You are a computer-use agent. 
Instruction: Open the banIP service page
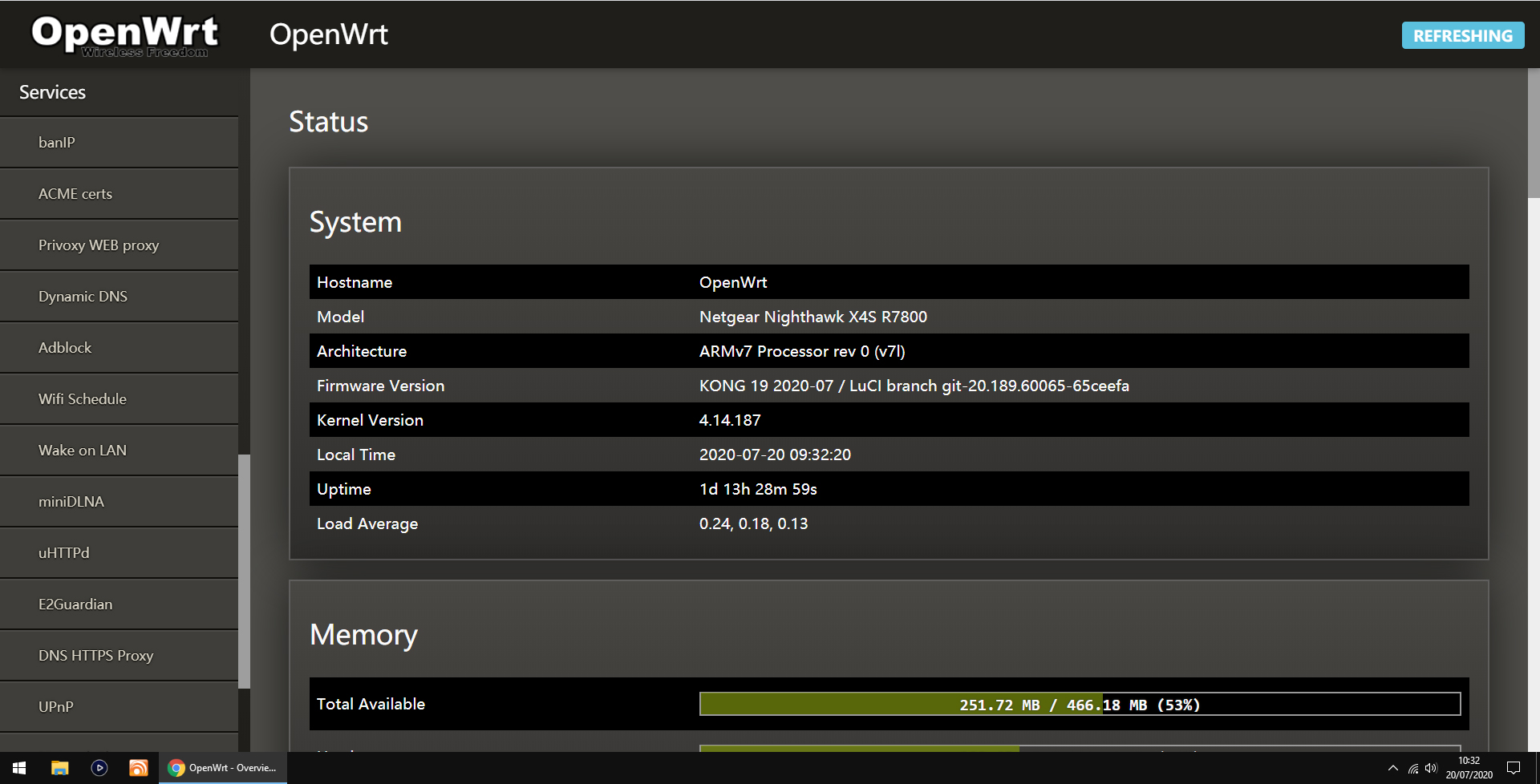(x=119, y=143)
